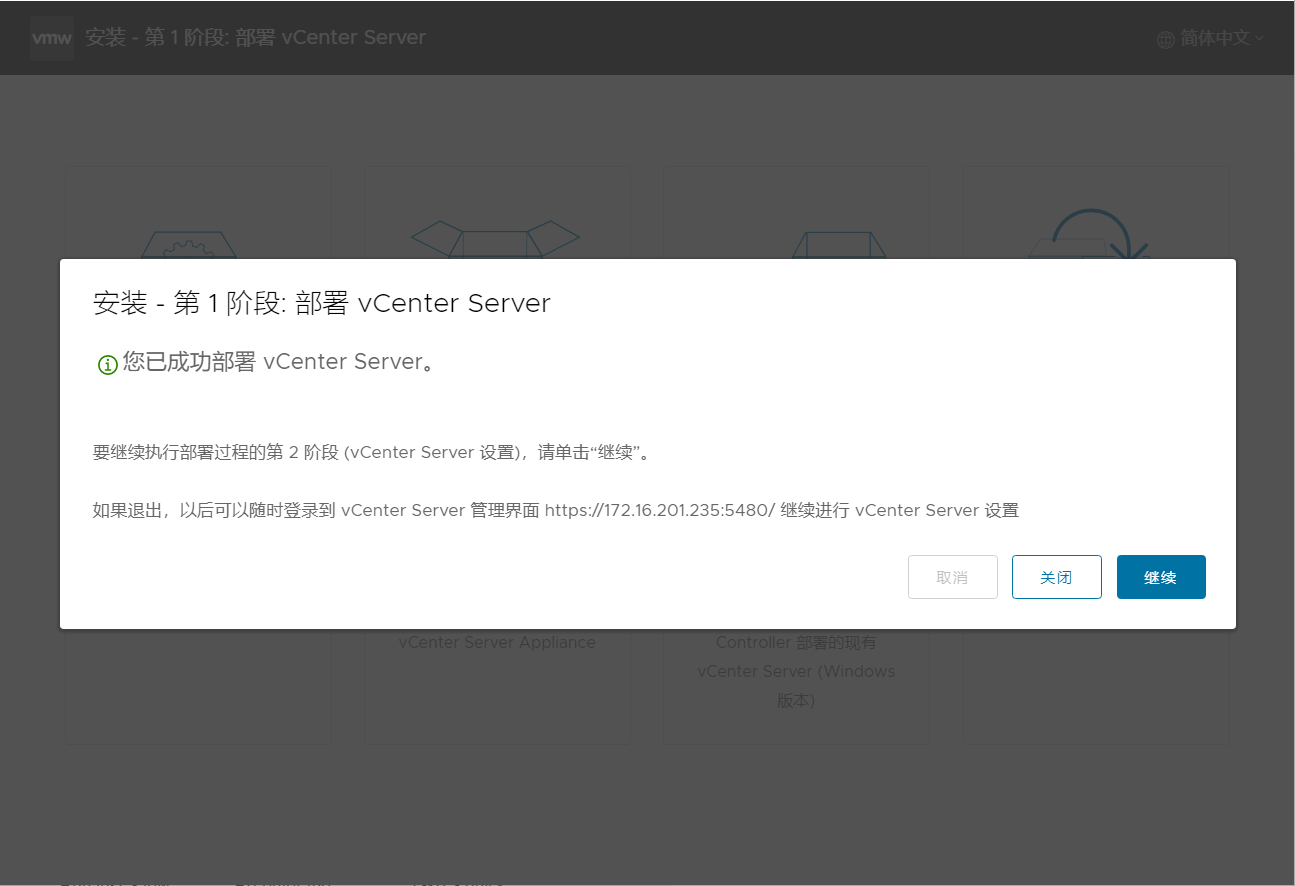Open the 简体中文 language dropdown
Viewport: 1295px width, 886px height.
1210,38
